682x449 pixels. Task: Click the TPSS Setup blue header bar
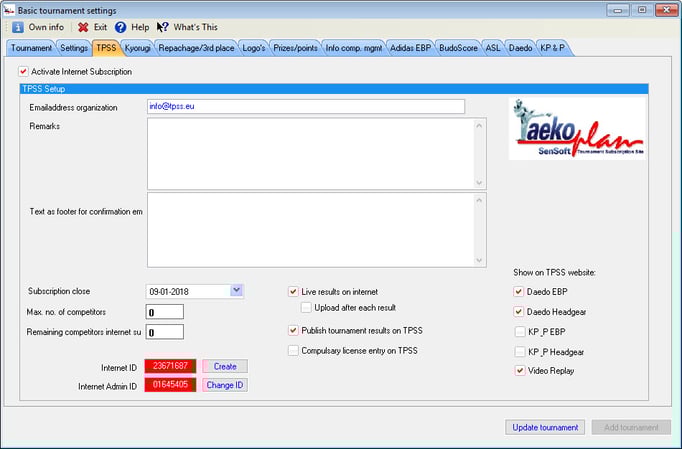tap(334, 89)
